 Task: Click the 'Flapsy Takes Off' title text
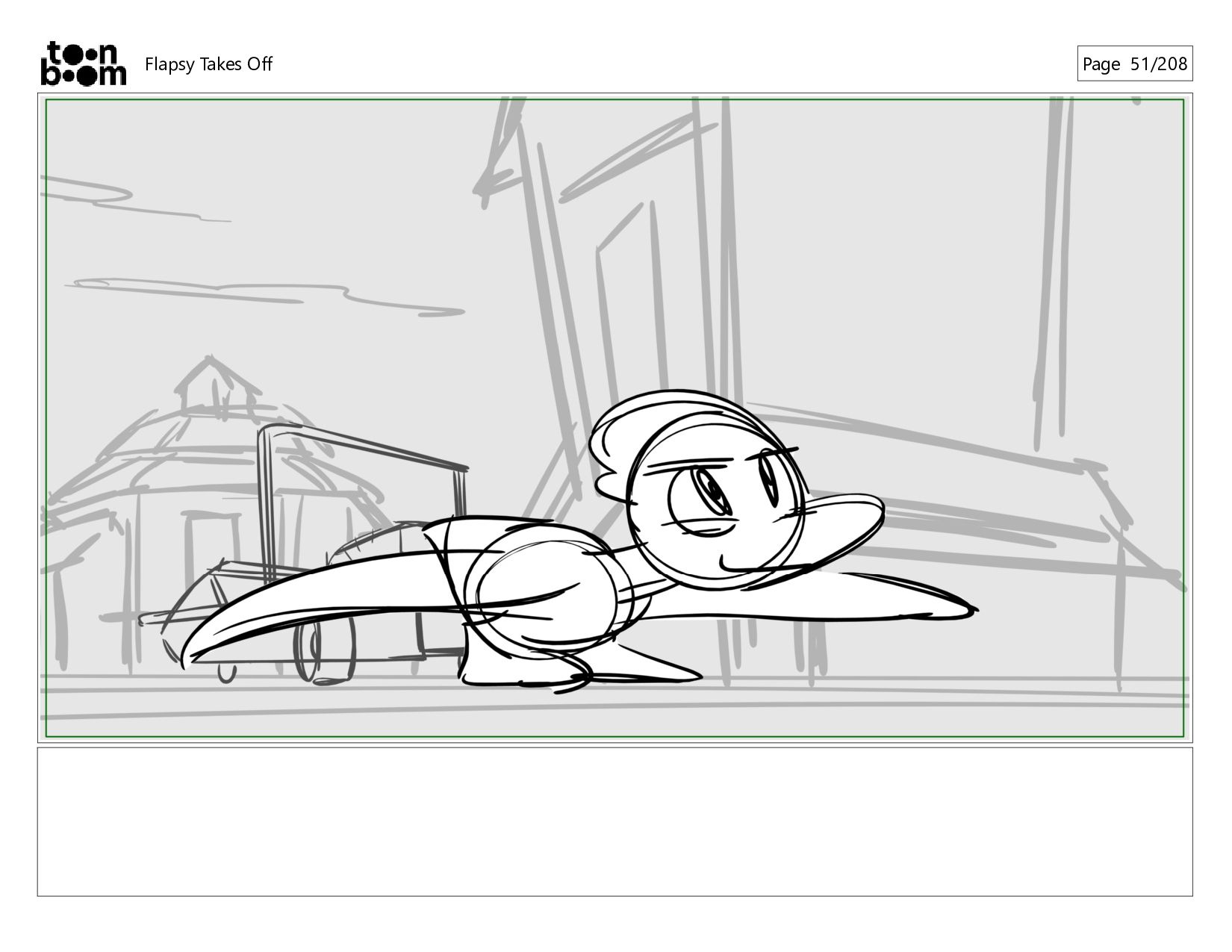pyautogui.click(x=208, y=64)
